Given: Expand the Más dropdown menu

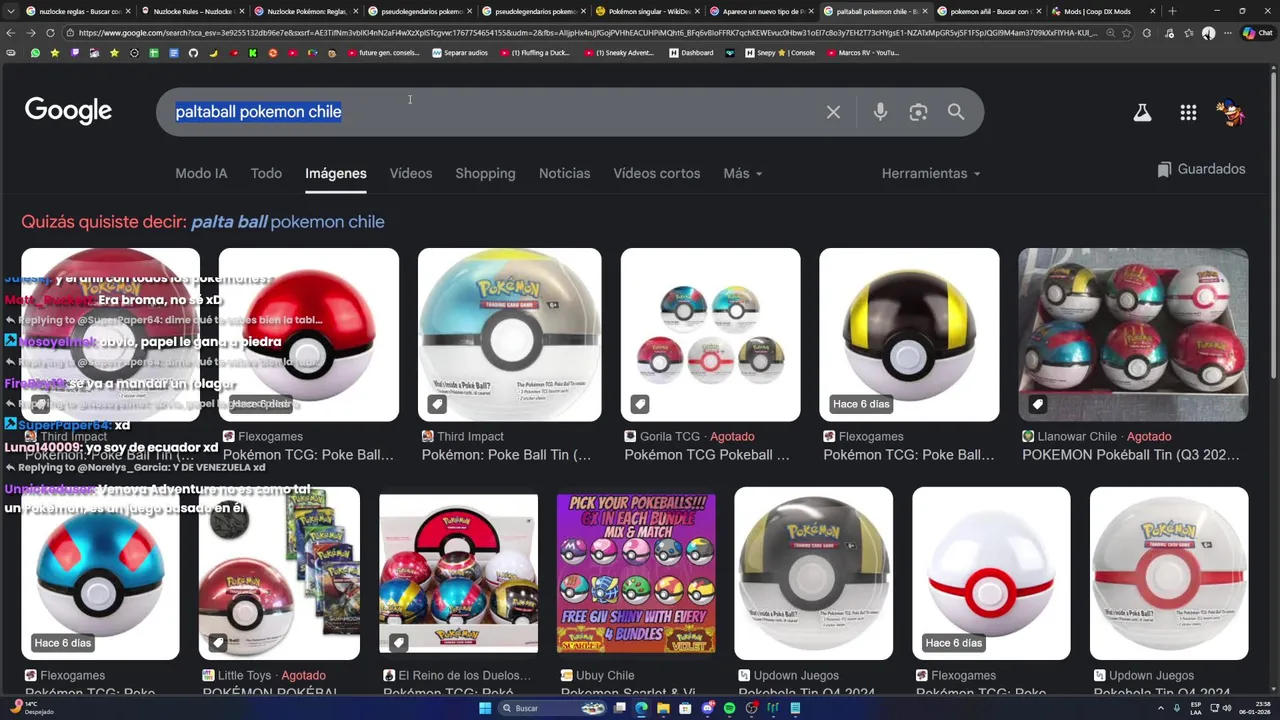Looking at the screenshot, I should pos(743,173).
